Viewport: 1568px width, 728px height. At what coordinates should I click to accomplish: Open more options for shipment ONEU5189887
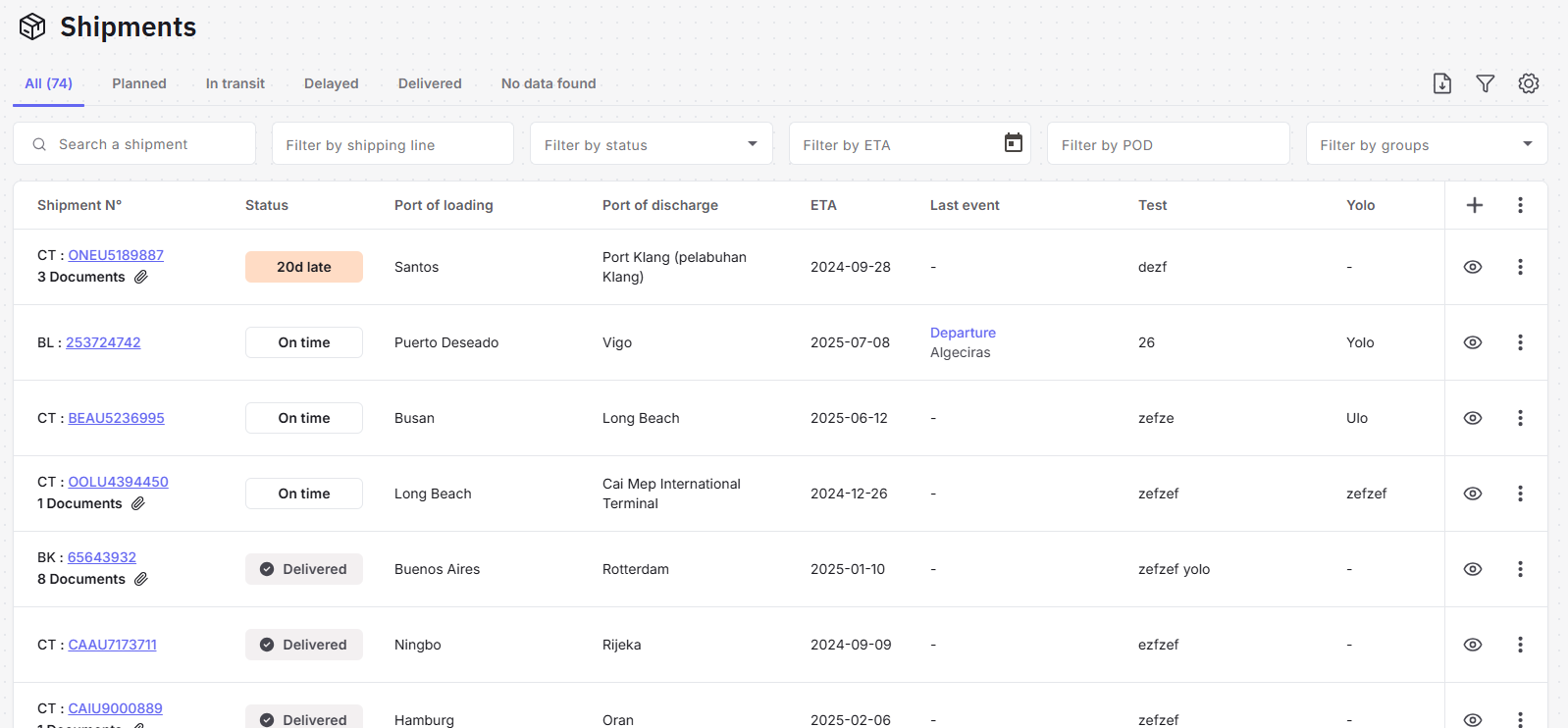click(x=1520, y=267)
